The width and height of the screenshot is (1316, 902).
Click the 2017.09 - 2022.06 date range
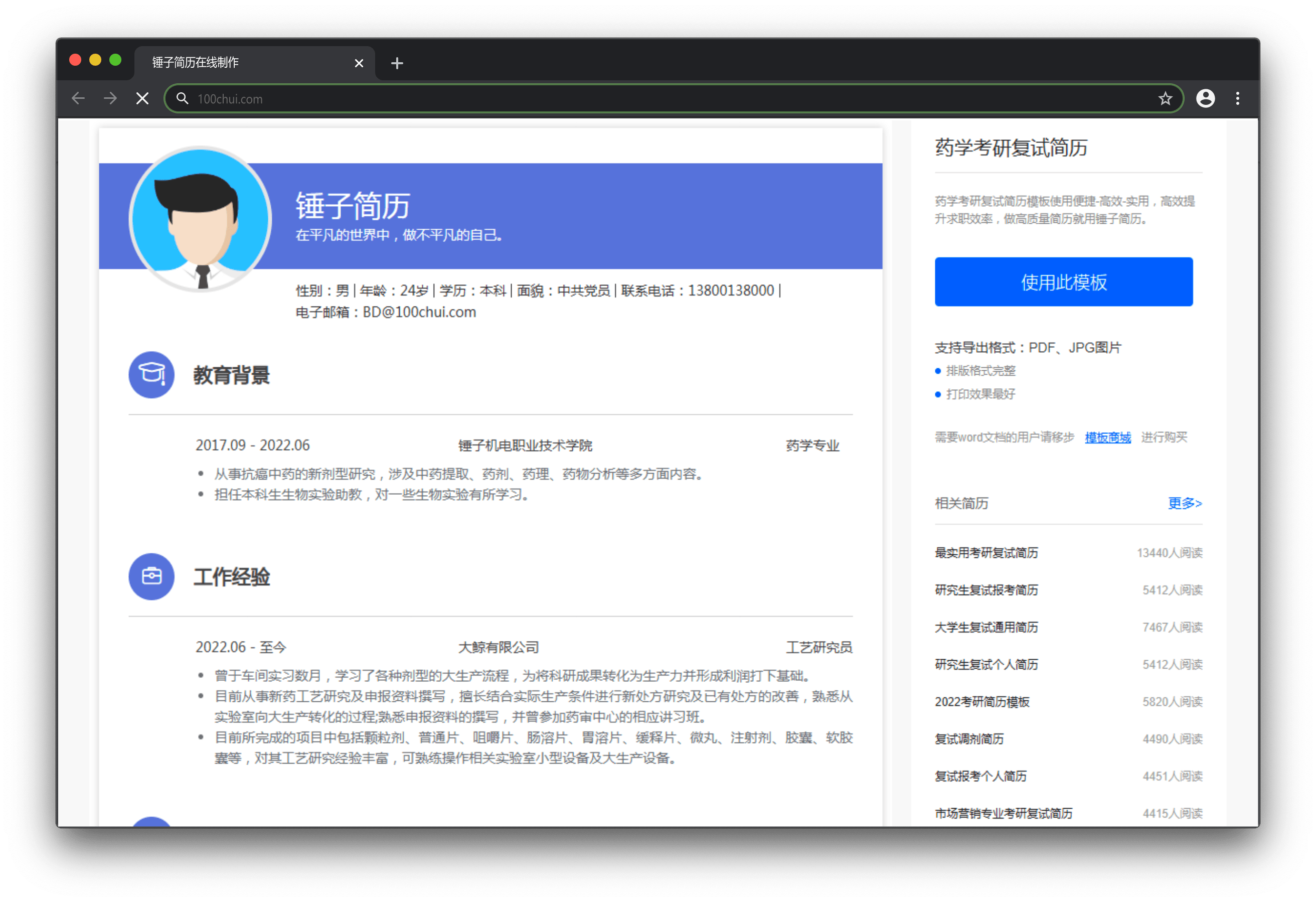253,445
